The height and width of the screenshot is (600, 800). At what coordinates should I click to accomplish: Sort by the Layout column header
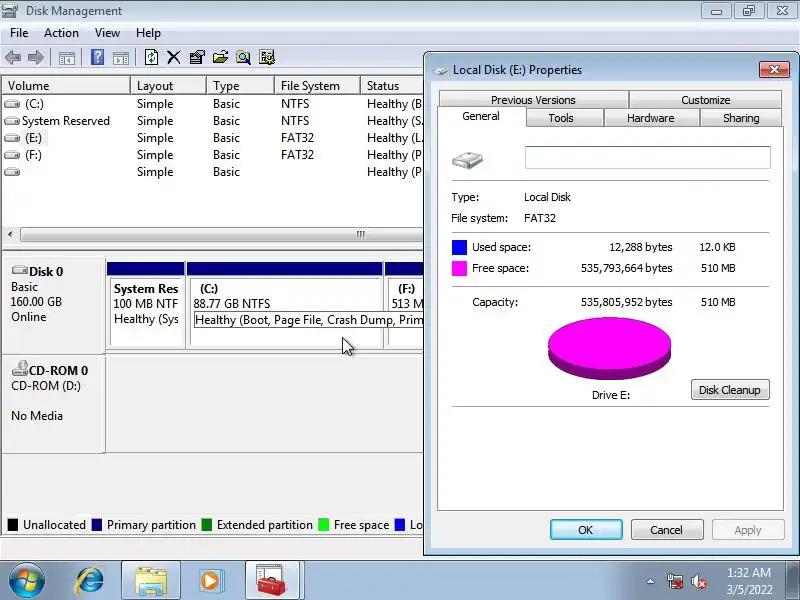(168, 86)
